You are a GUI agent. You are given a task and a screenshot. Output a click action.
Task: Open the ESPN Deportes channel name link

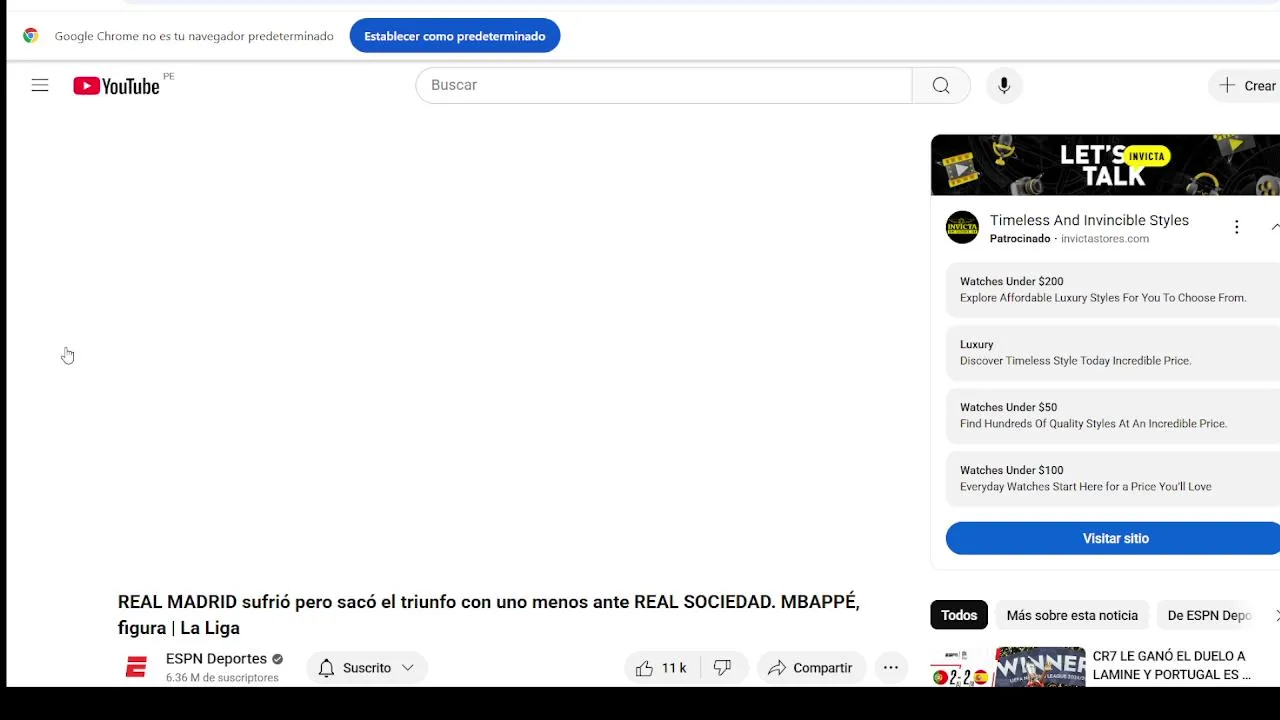[x=216, y=659]
